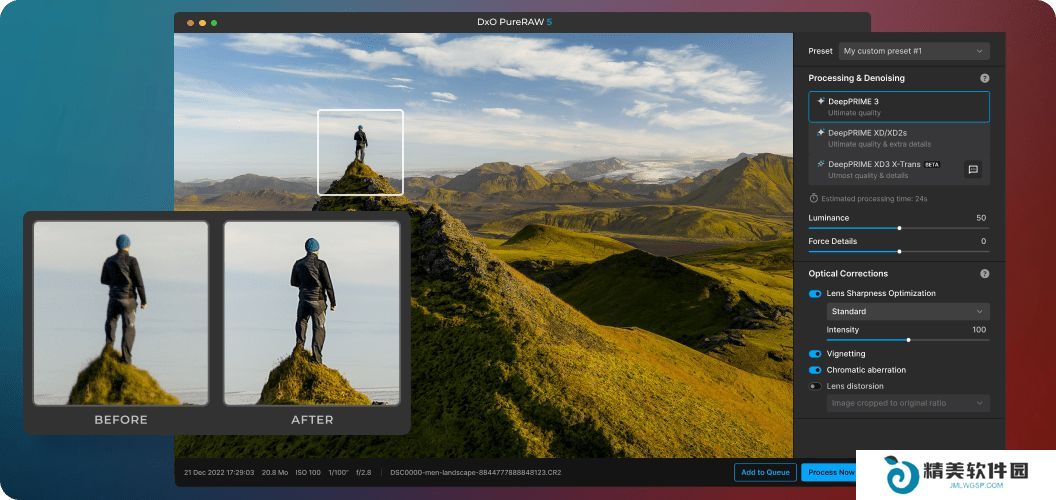Click the Intensity value 100
The width and height of the screenshot is (1056, 500).
click(x=979, y=330)
